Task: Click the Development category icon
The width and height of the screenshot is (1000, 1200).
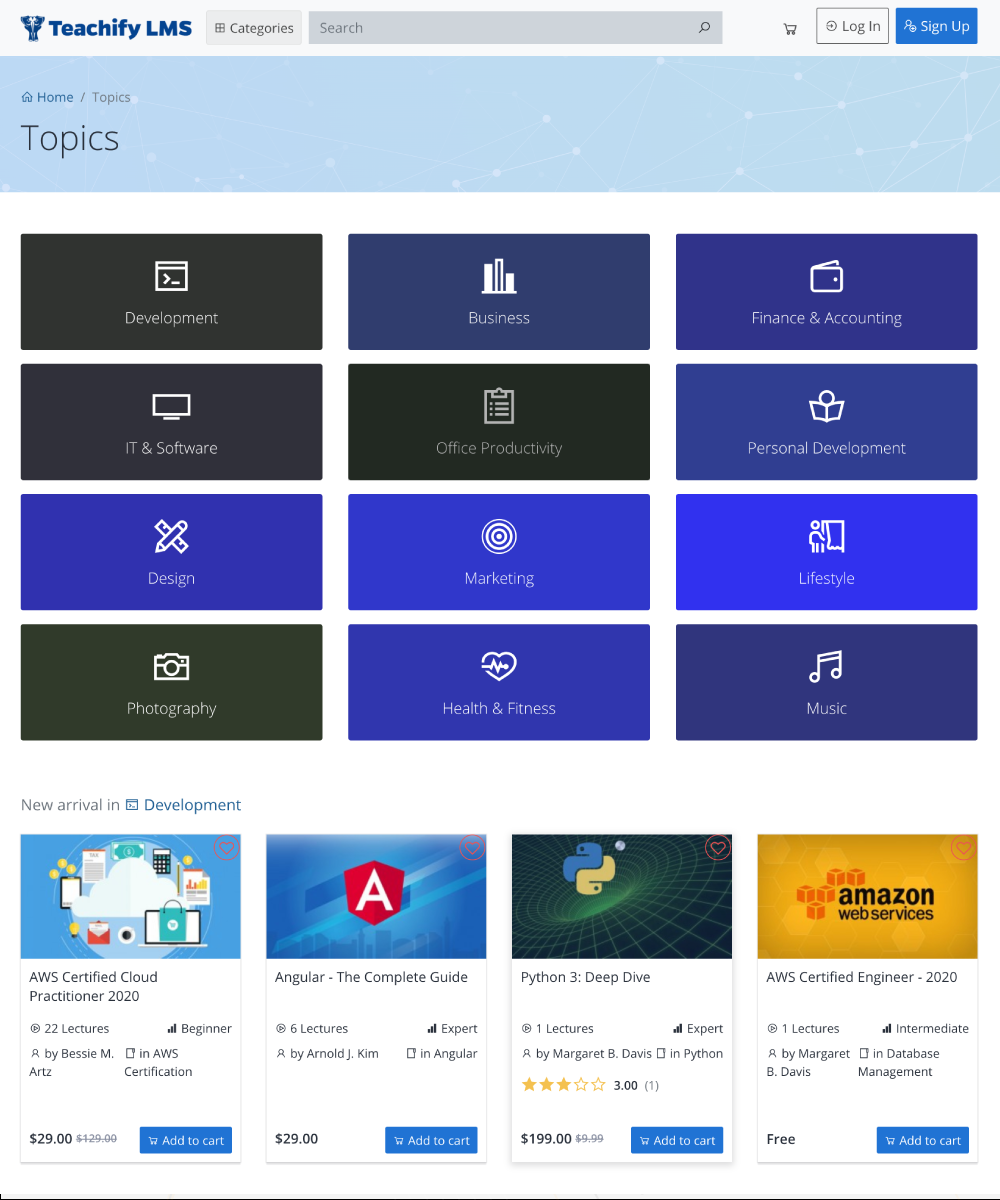Action: pyautogui.click(x=171, y=275)
